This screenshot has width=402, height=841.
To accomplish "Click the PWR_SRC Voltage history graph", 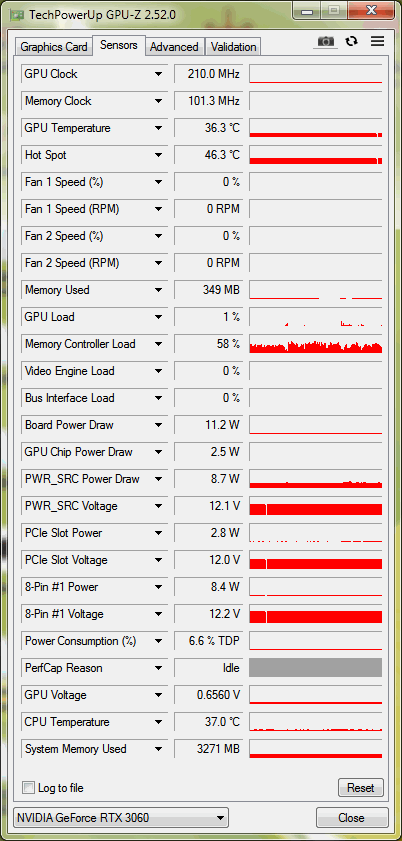I will coord(316,506).
